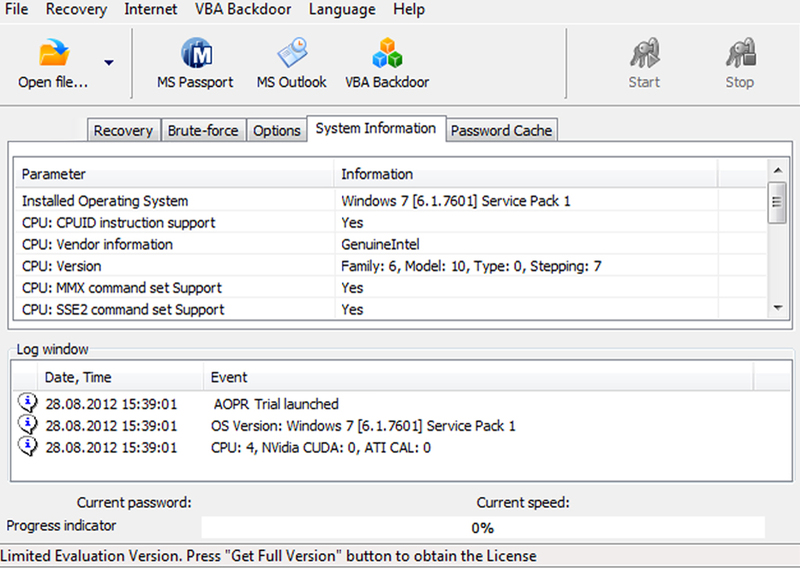
Task: Click the Open file folder icon
Action: pos(54,53)
